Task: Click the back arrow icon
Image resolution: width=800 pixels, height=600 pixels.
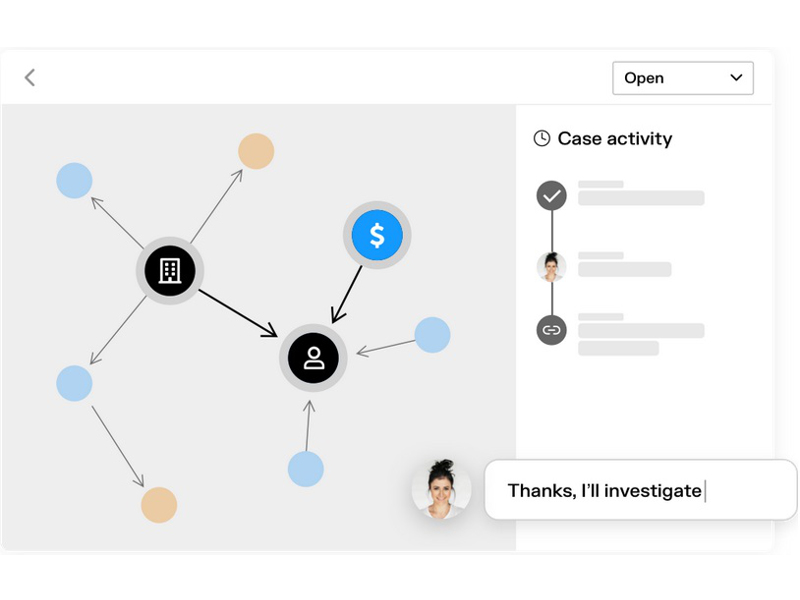Action: click(30, 77)
